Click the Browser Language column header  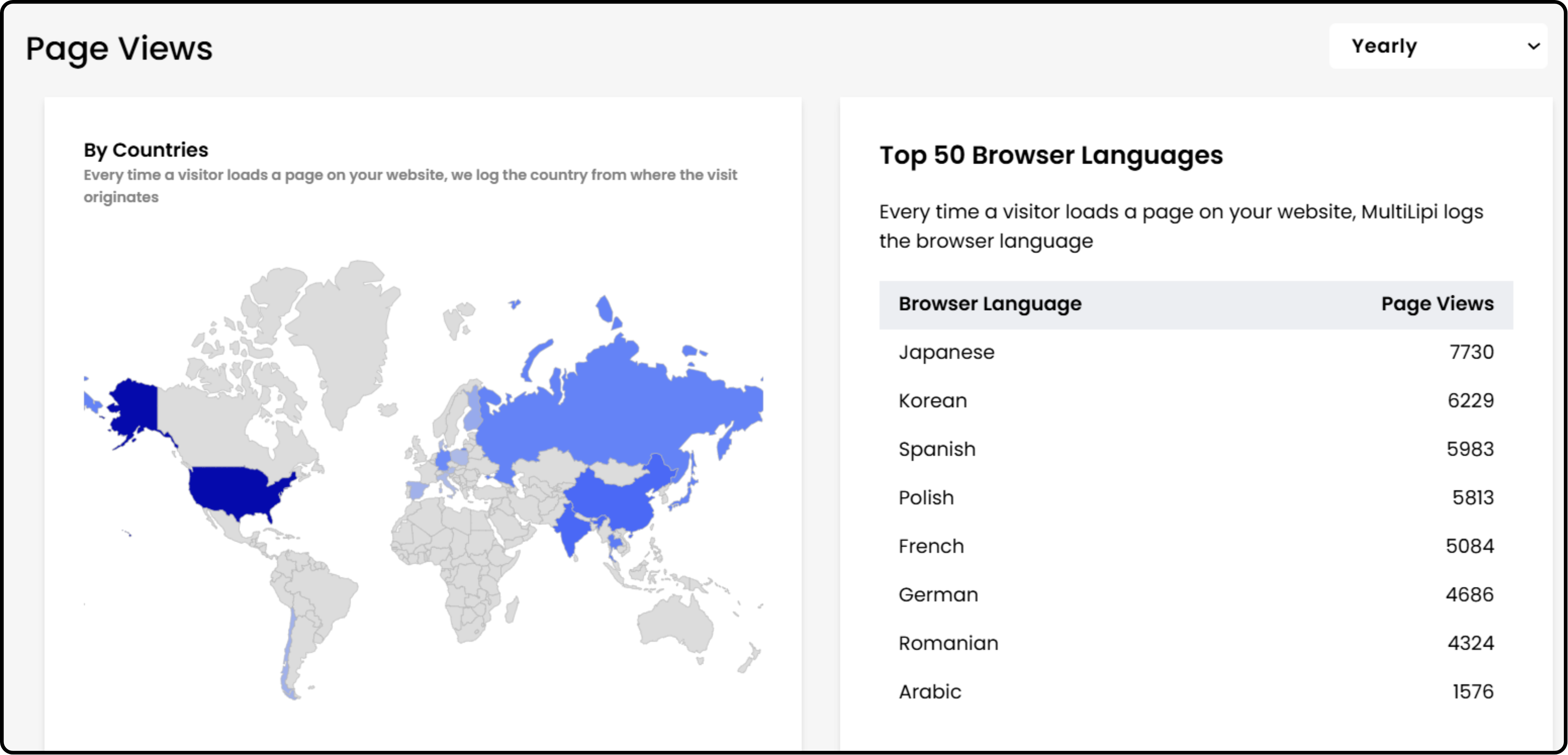(x=990, y=304)
